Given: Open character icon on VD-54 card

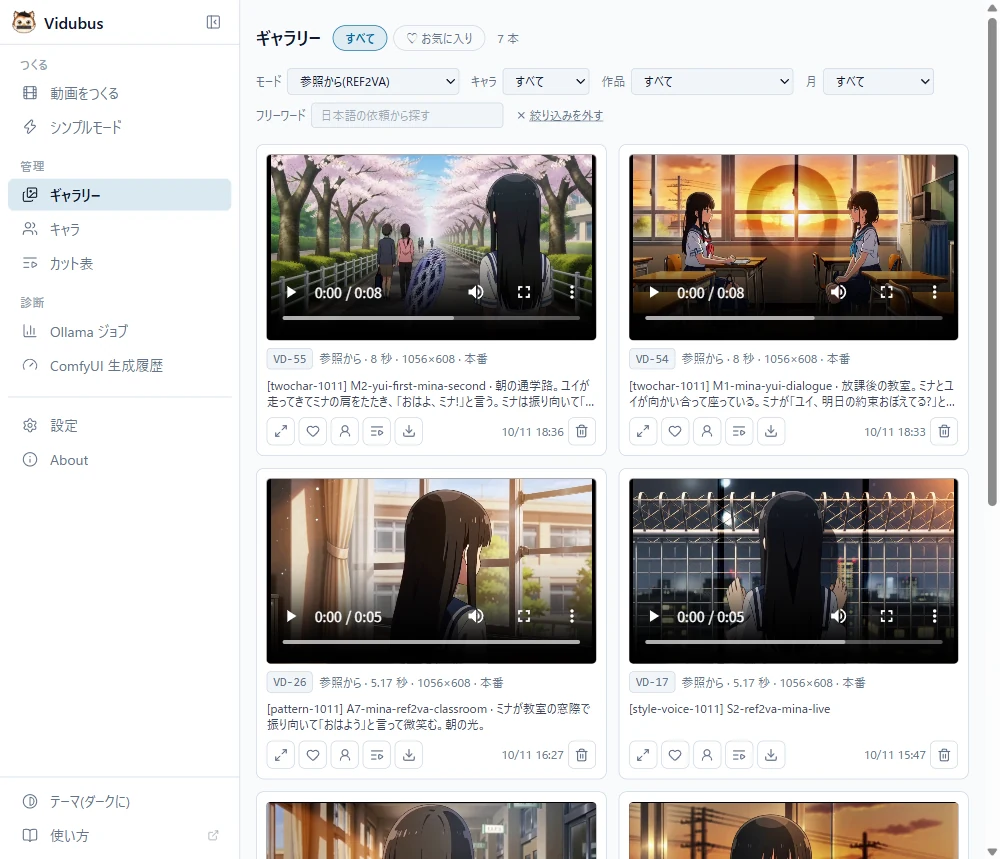Looking at the screenshot, I should point(707,431).
